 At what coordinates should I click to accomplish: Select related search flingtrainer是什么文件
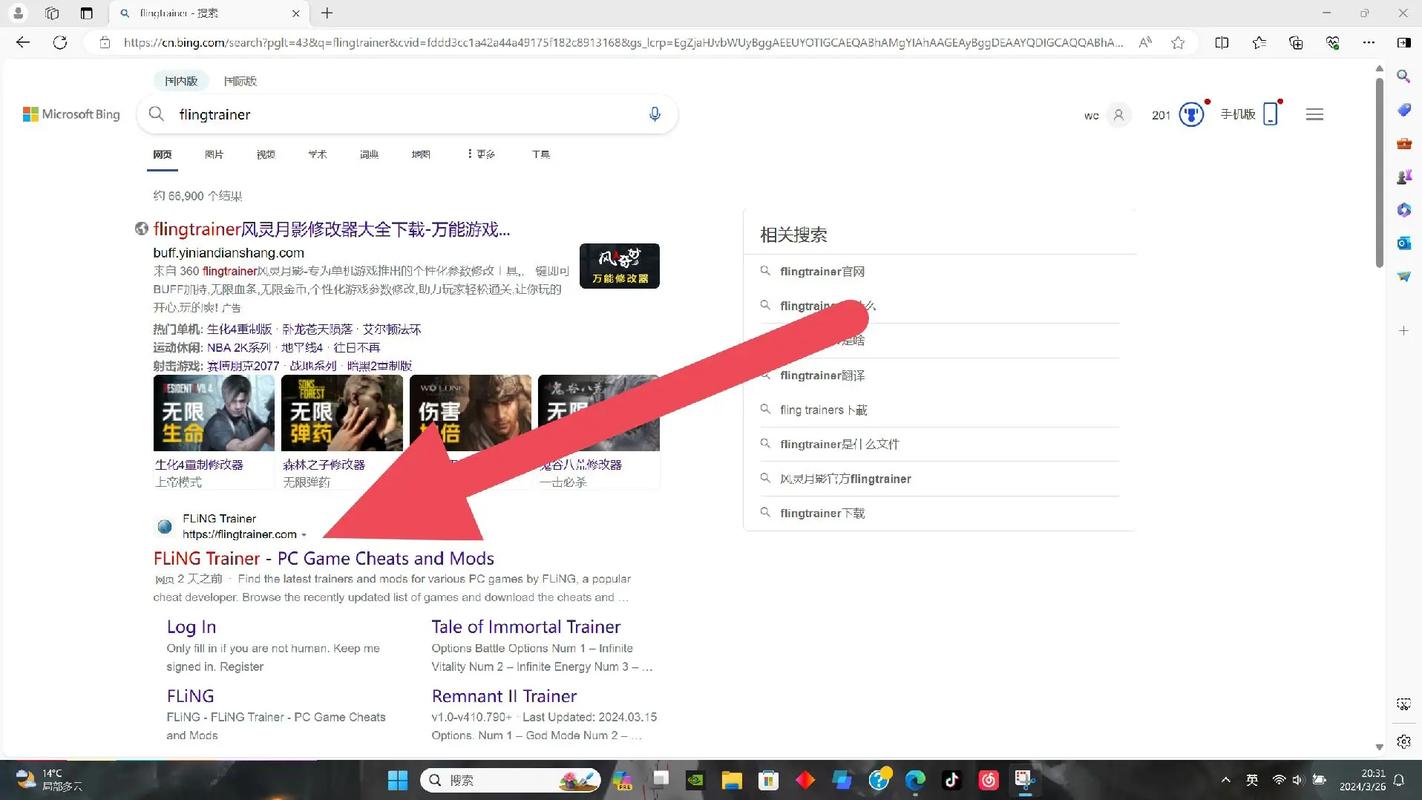pos(839,444)
